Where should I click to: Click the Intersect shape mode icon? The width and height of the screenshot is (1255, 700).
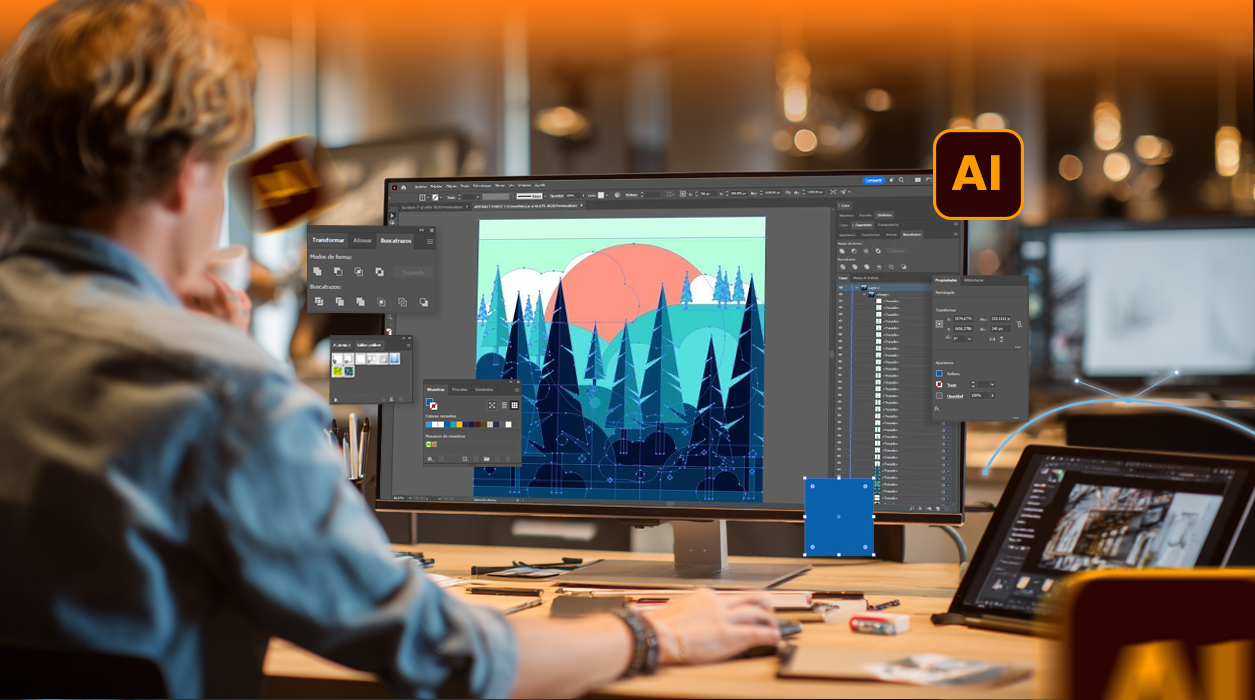(x=359, y=271)
